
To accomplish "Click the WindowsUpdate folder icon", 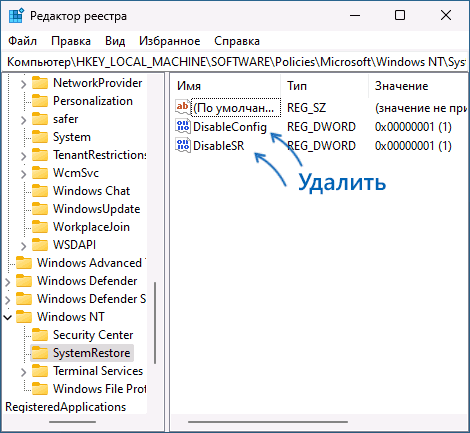I will (x=40, y=209).
